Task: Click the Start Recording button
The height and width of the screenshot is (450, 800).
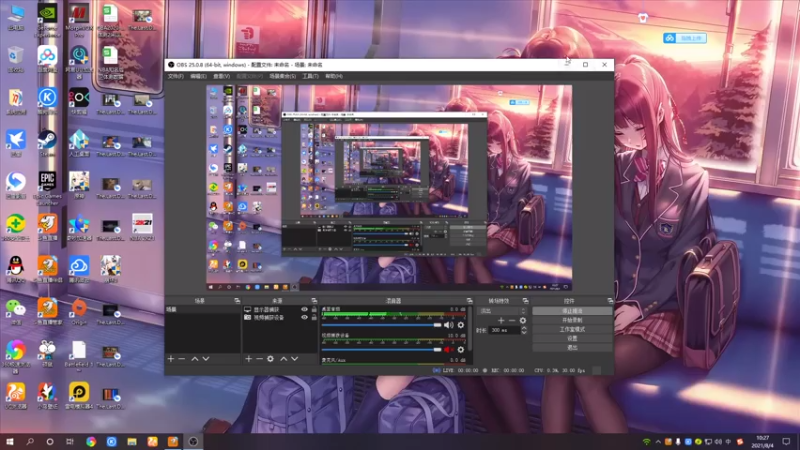Action: pos(572,320)
